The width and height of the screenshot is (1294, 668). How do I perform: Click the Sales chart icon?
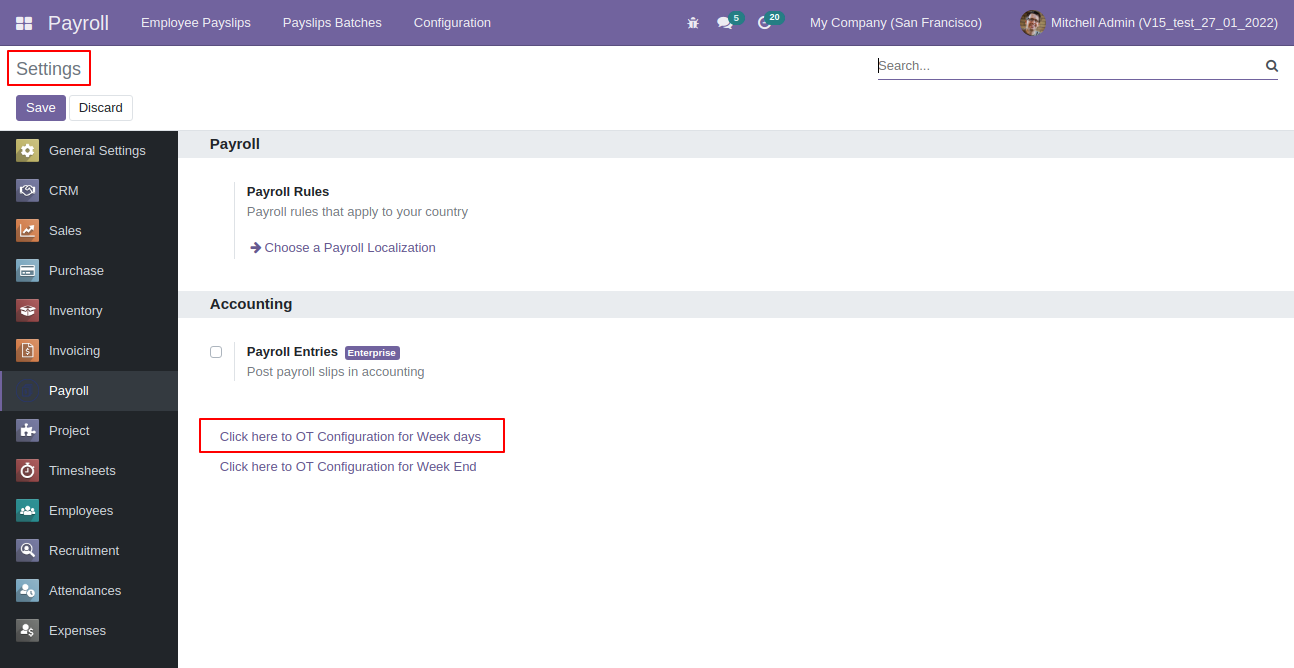27,231
